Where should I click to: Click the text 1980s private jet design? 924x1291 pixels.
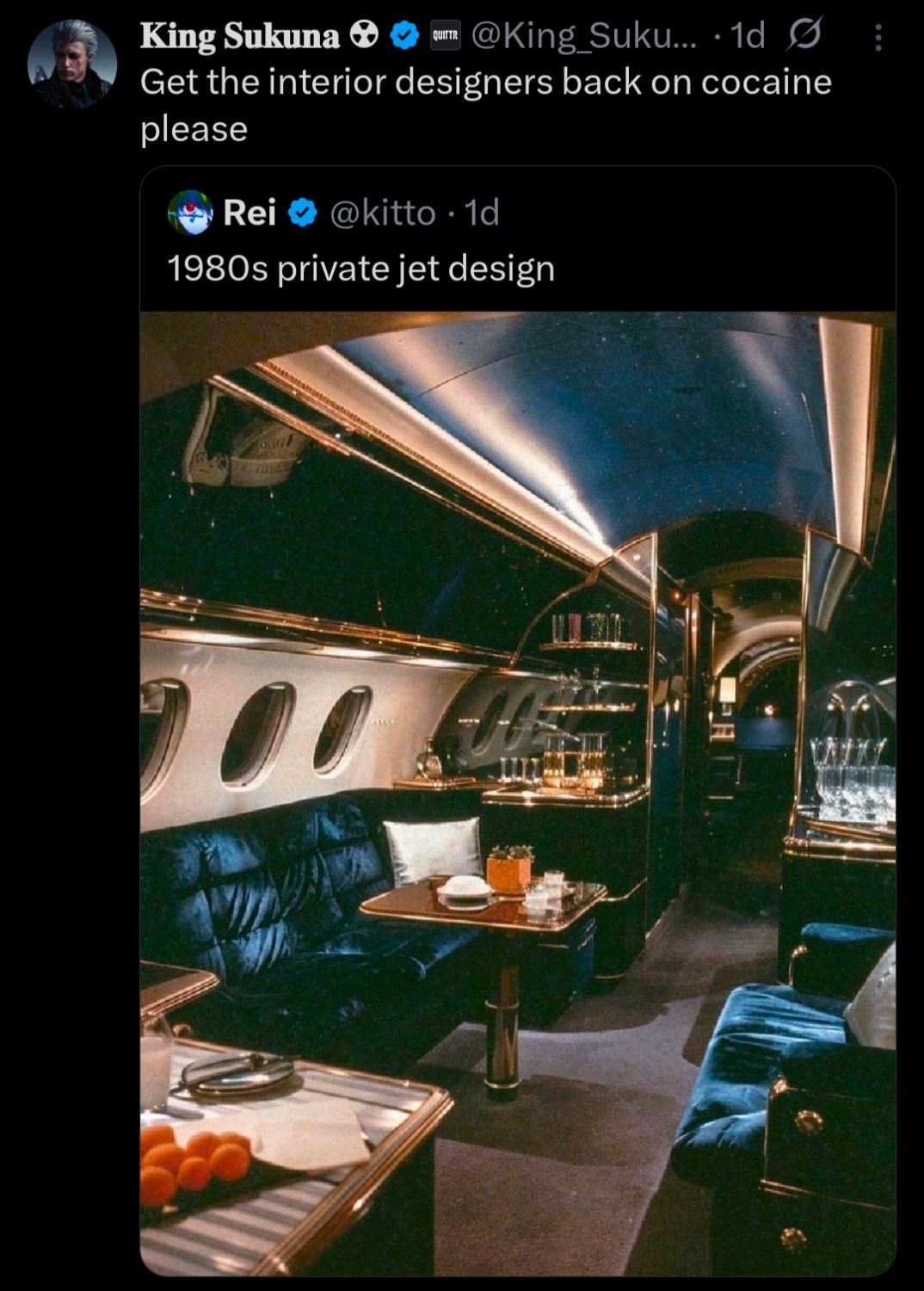tap(360, 269)
